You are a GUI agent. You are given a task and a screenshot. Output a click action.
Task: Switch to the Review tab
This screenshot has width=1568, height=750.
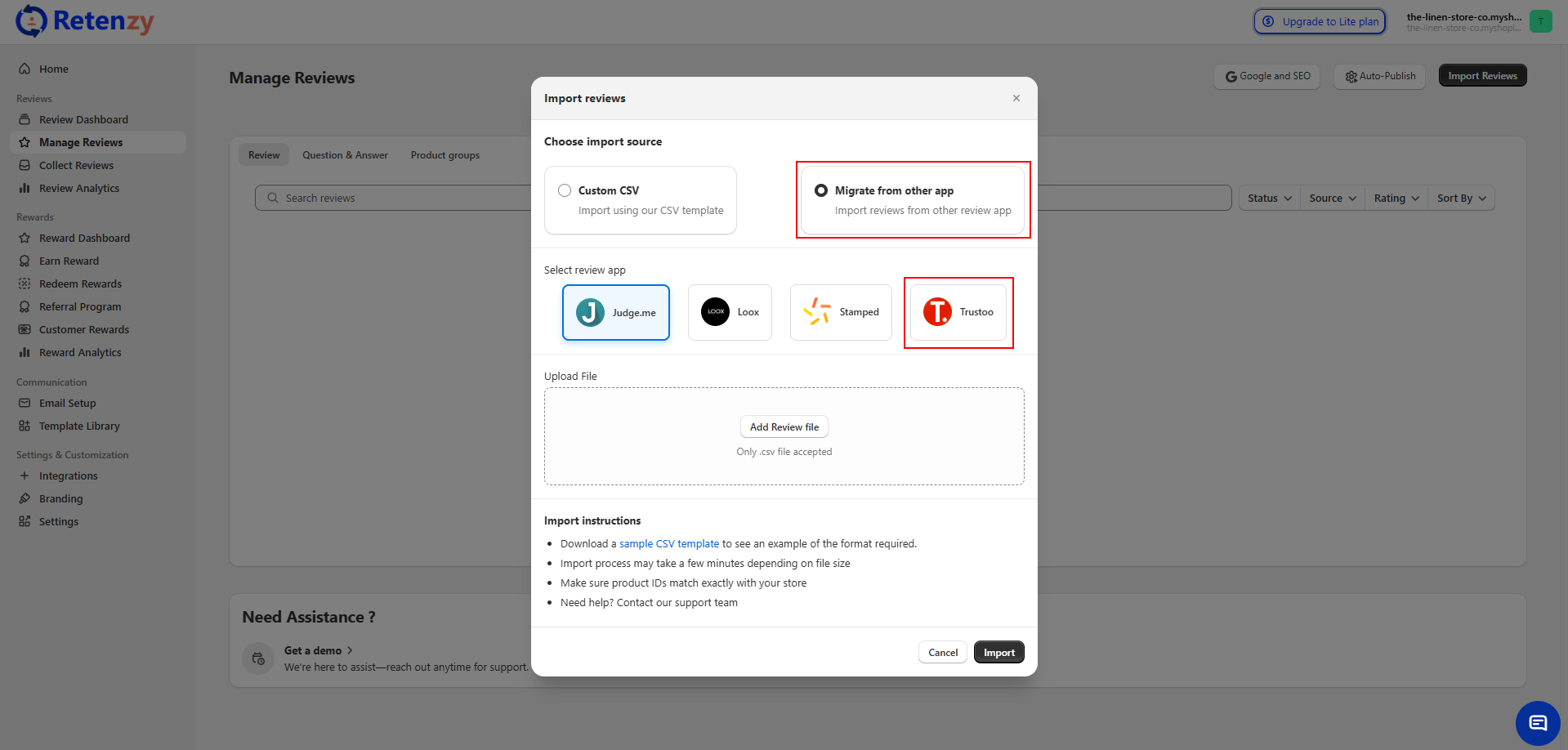[264, 155]
